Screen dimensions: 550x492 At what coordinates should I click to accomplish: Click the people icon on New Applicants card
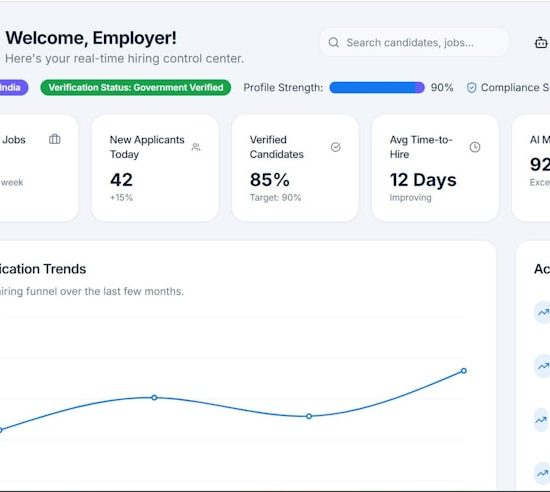pyautogui.click(x=196, y=147)
